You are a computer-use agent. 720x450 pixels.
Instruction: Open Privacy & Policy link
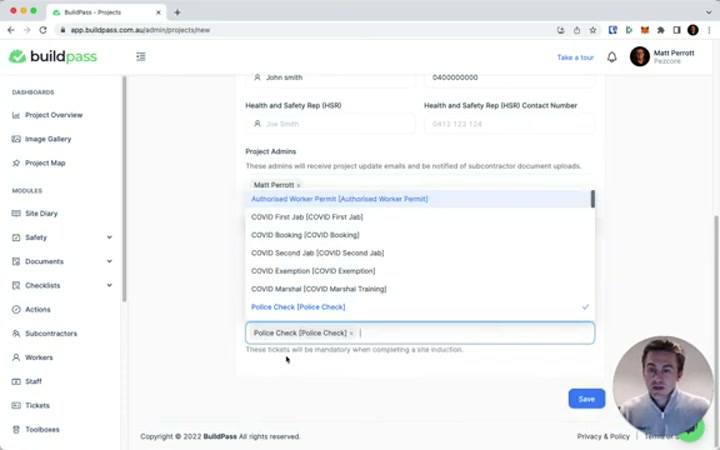tap(603, 436)
